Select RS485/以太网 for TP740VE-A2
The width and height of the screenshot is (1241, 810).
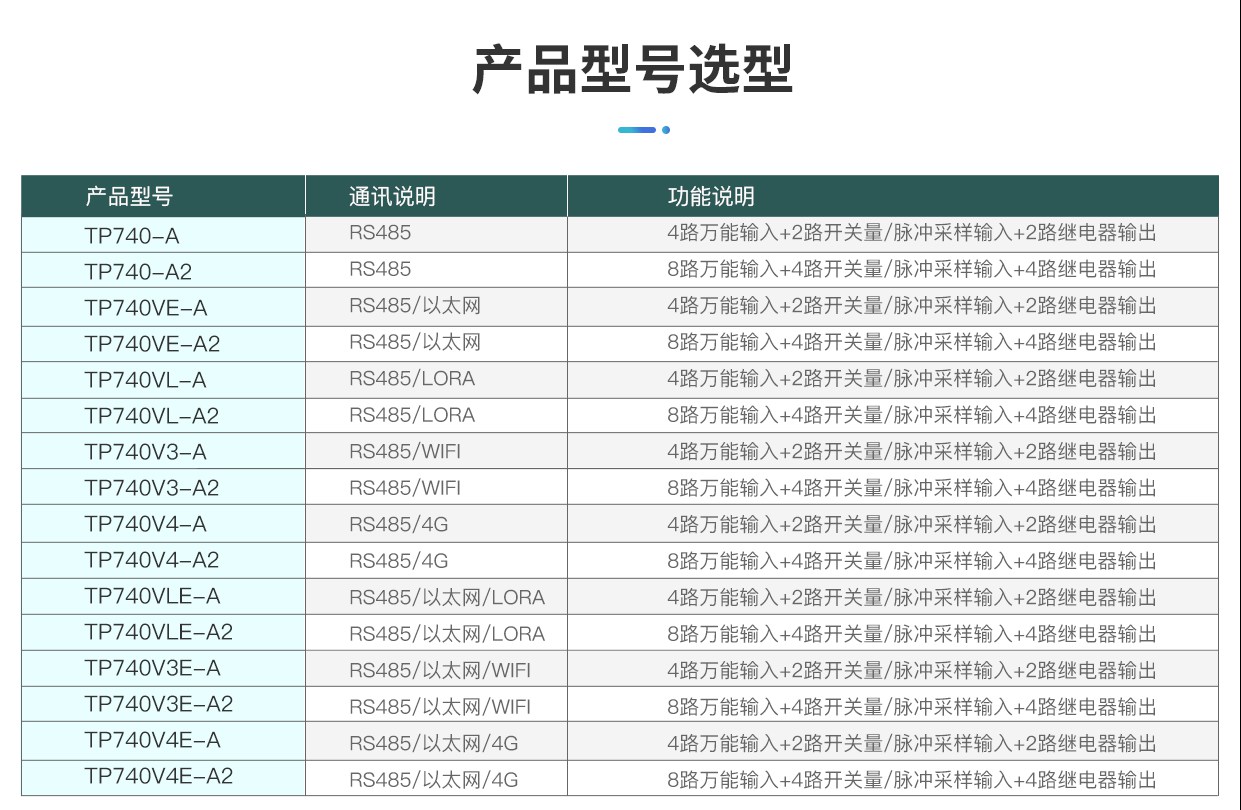415,342
